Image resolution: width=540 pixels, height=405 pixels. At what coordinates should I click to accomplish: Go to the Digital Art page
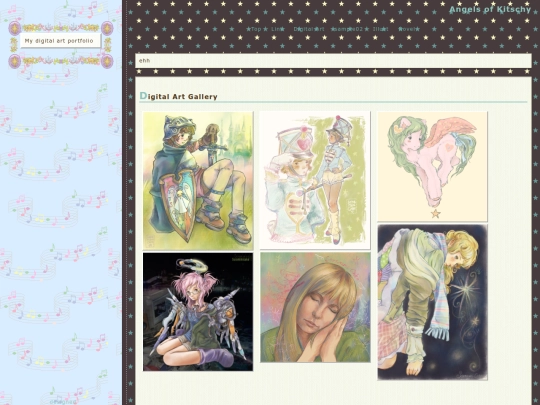click(x=309, y=29)
